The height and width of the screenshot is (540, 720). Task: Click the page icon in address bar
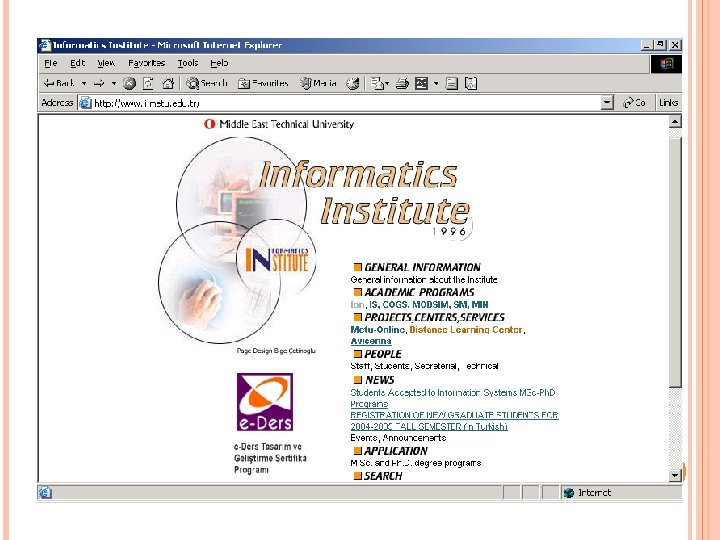point(85,103)
